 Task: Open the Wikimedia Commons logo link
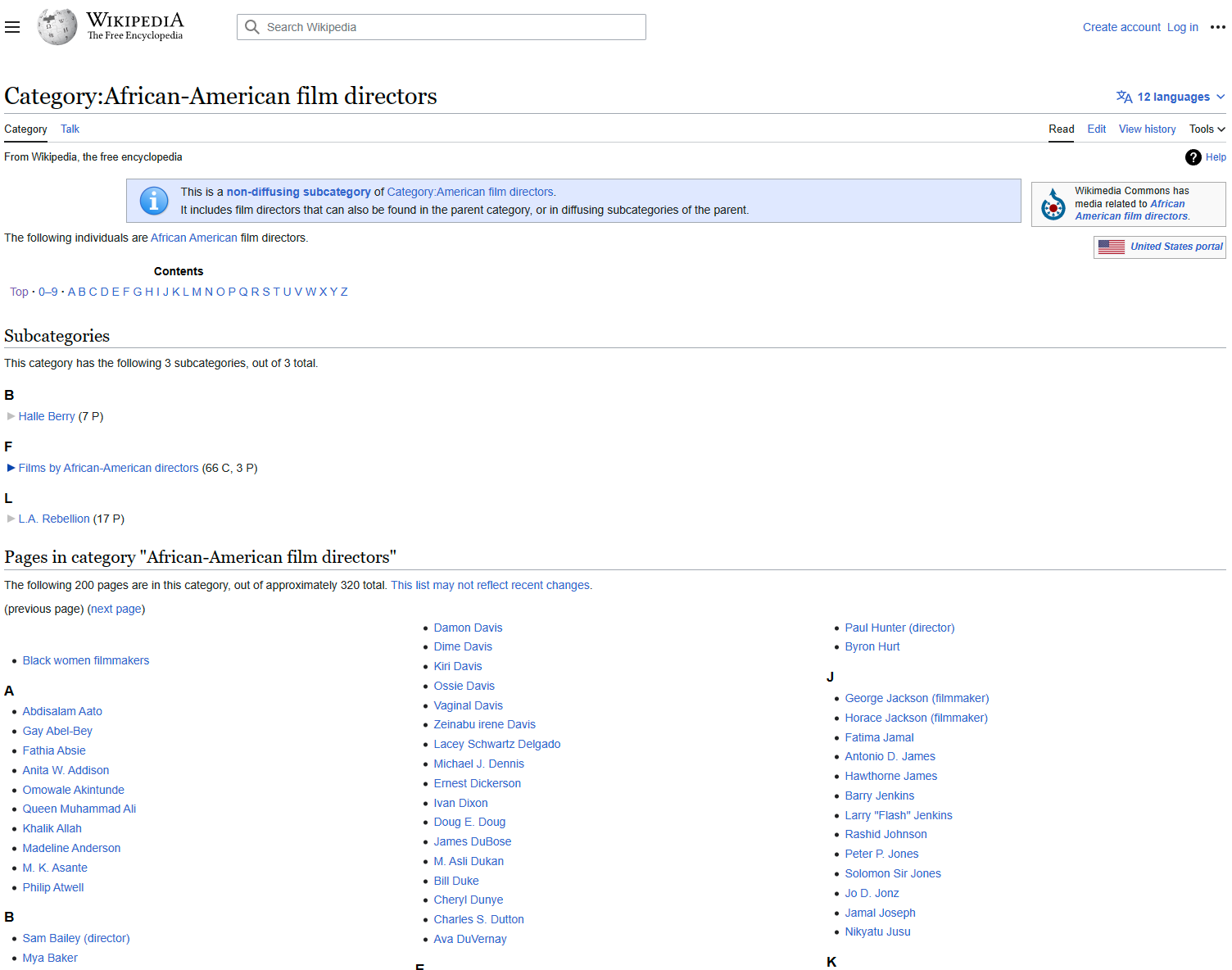(x=1053, y=203)
